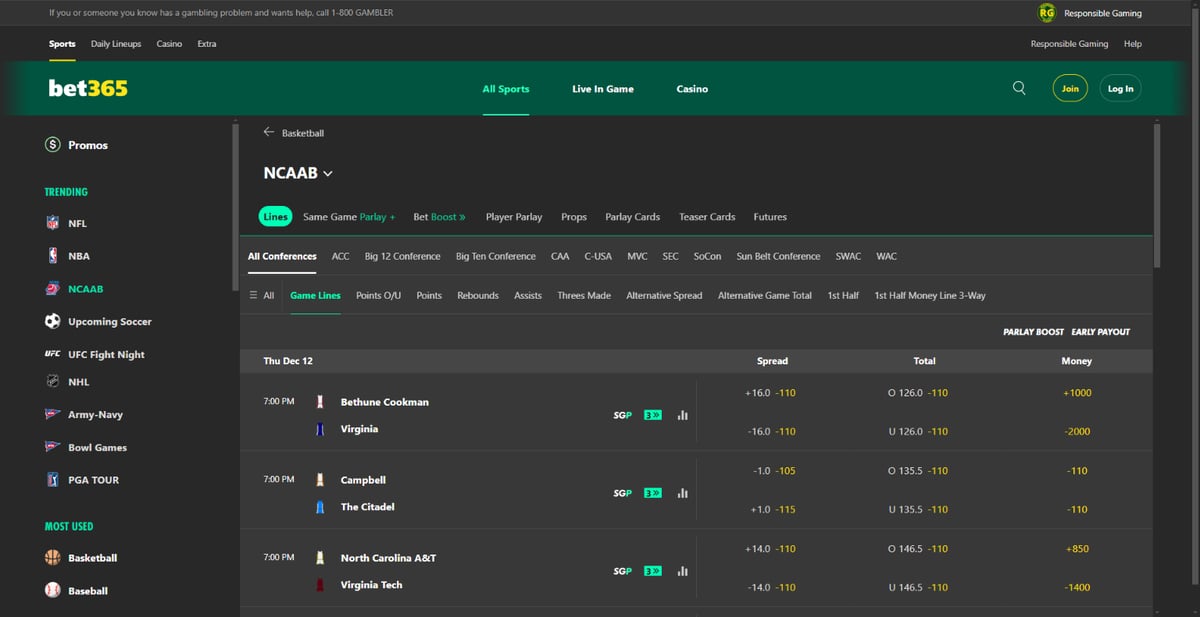Go back using the Basketball arrow
The height and width of the screenshot is (617, 1200).
pos(268,132)
